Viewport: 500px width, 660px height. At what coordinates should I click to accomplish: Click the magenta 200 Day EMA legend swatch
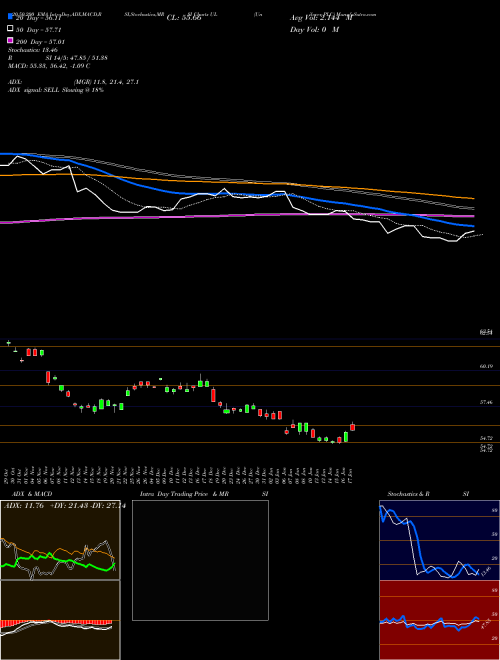[x=10, y=40]
